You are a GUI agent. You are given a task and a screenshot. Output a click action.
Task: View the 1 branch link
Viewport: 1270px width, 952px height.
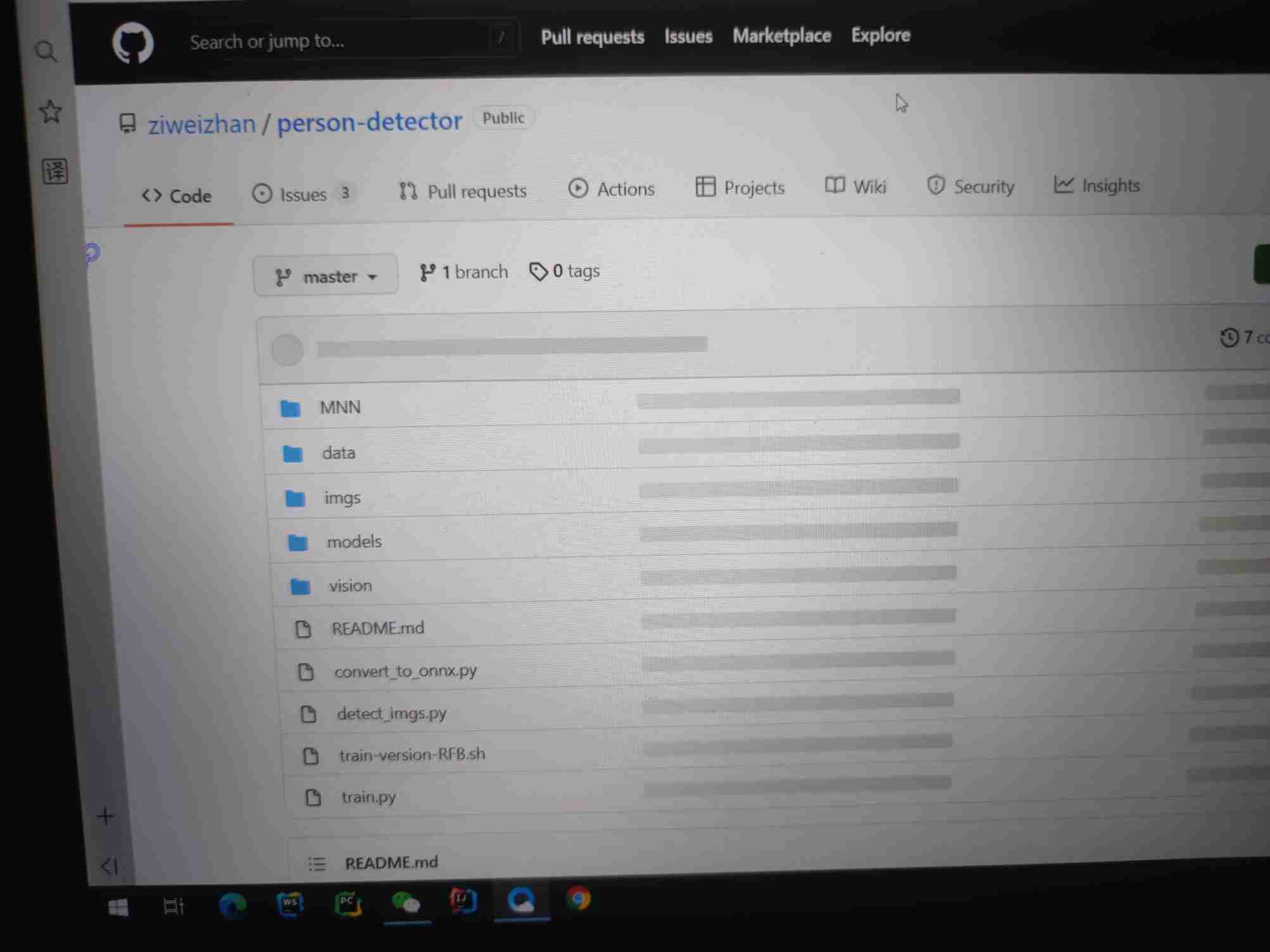463,272
